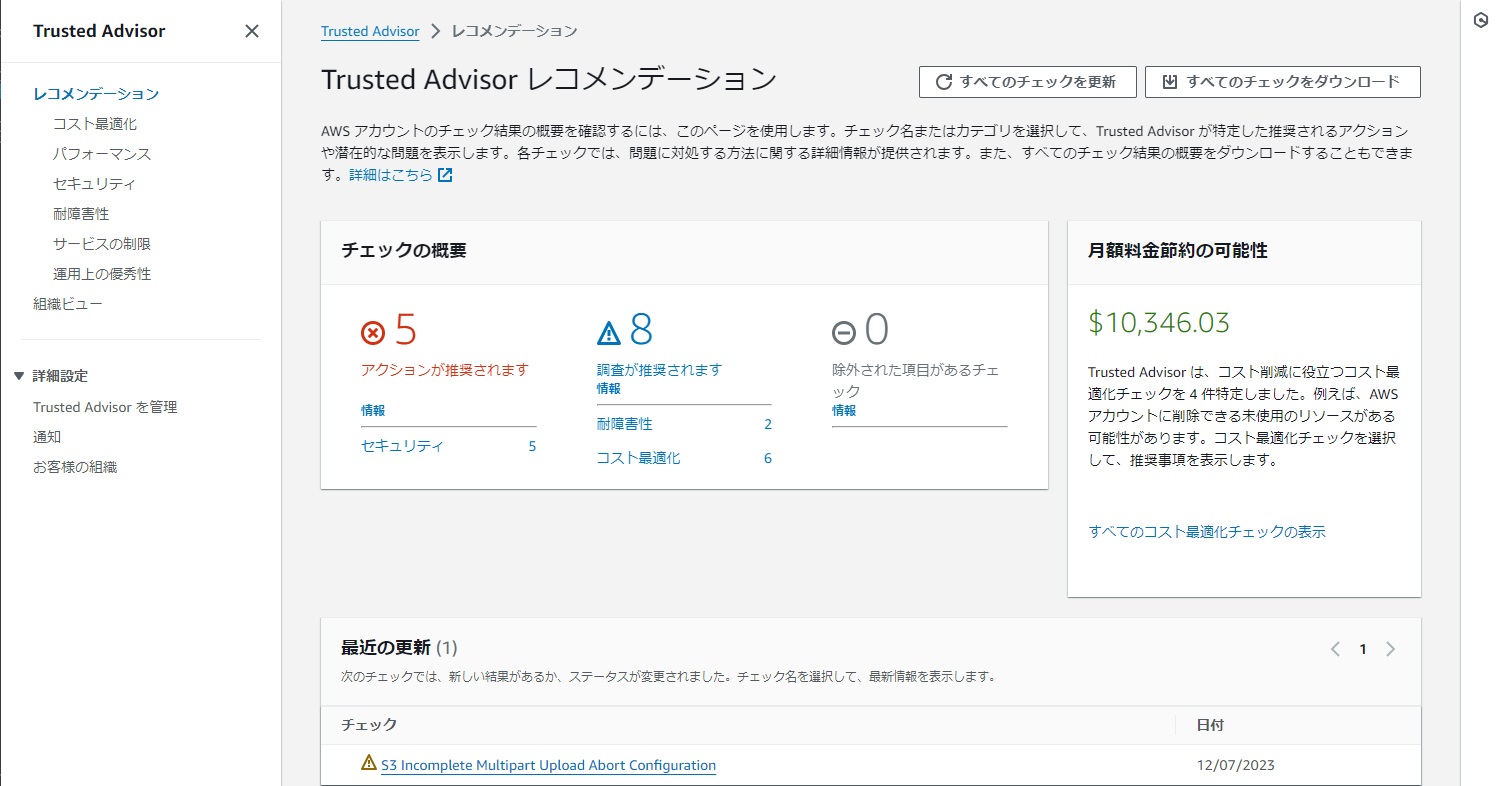Click the previous page left chevron
Screen dimensions: 1501x786
pos(1335,648)
